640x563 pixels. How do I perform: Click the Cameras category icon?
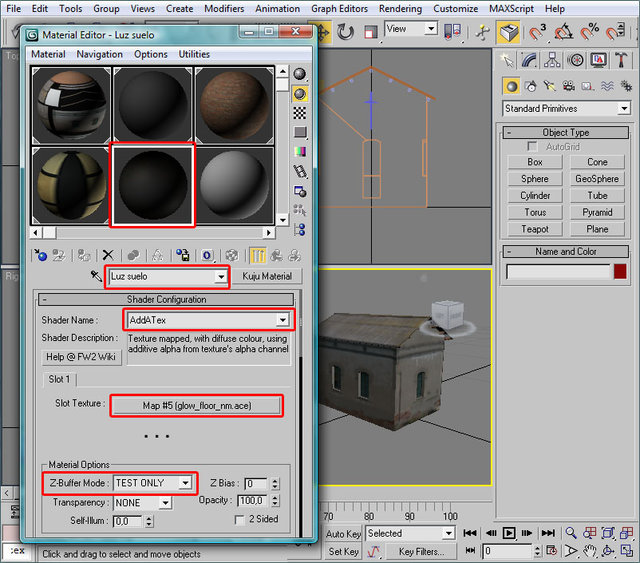[x=567, y=86]
